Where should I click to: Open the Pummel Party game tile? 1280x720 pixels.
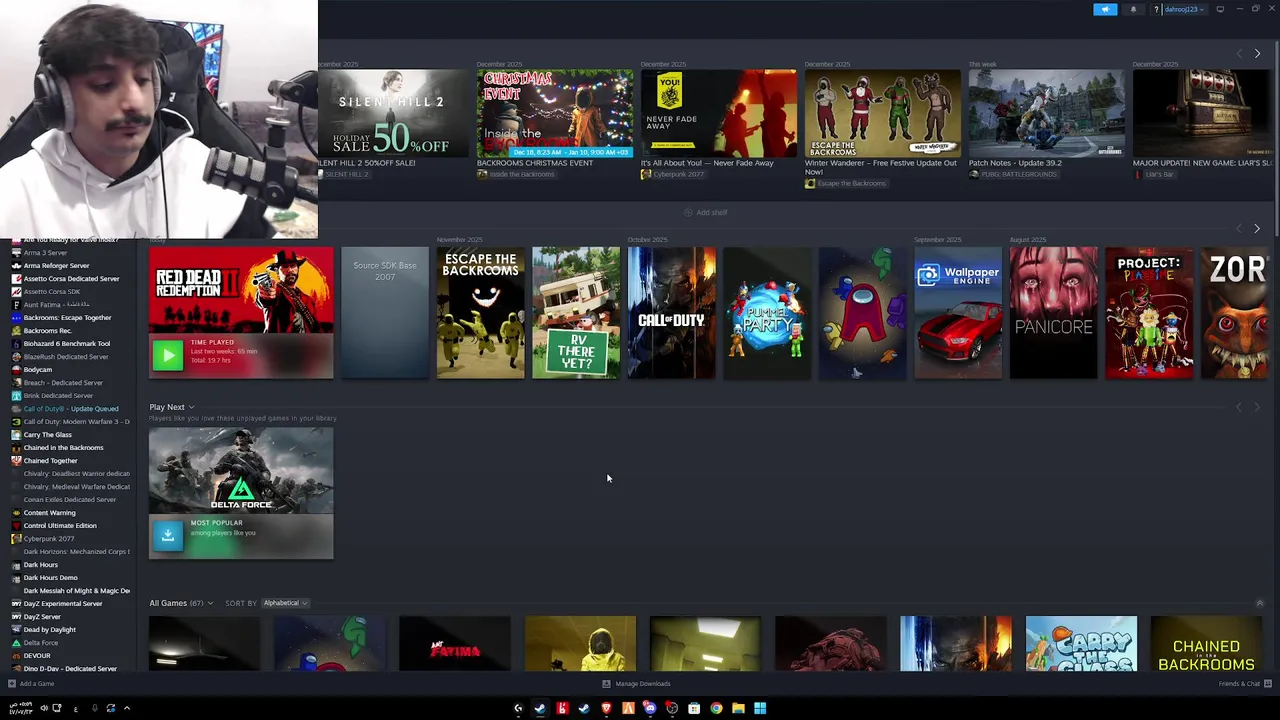click(767, 313)
